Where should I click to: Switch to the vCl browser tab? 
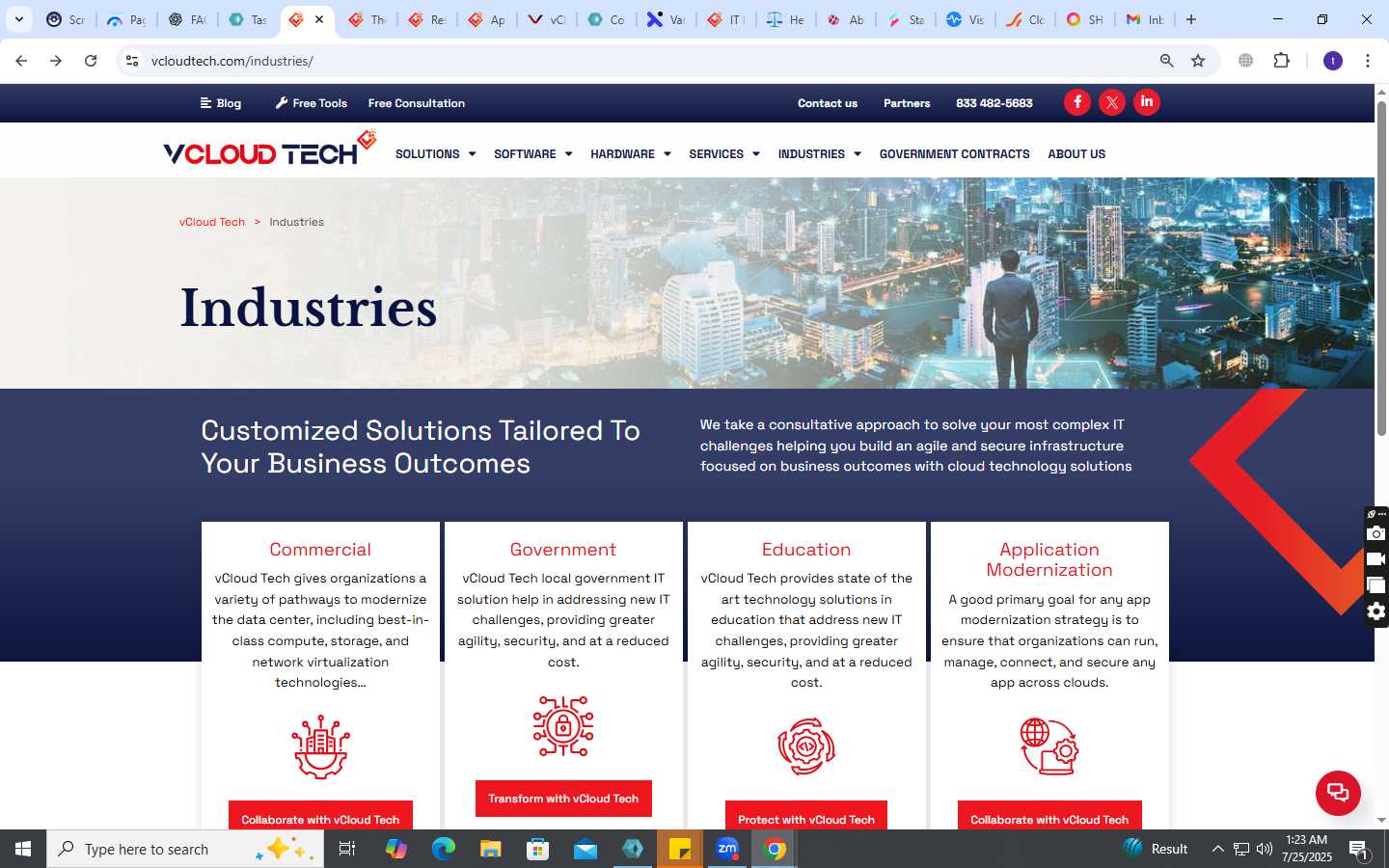pyautogui.click(x=547, y=19)
